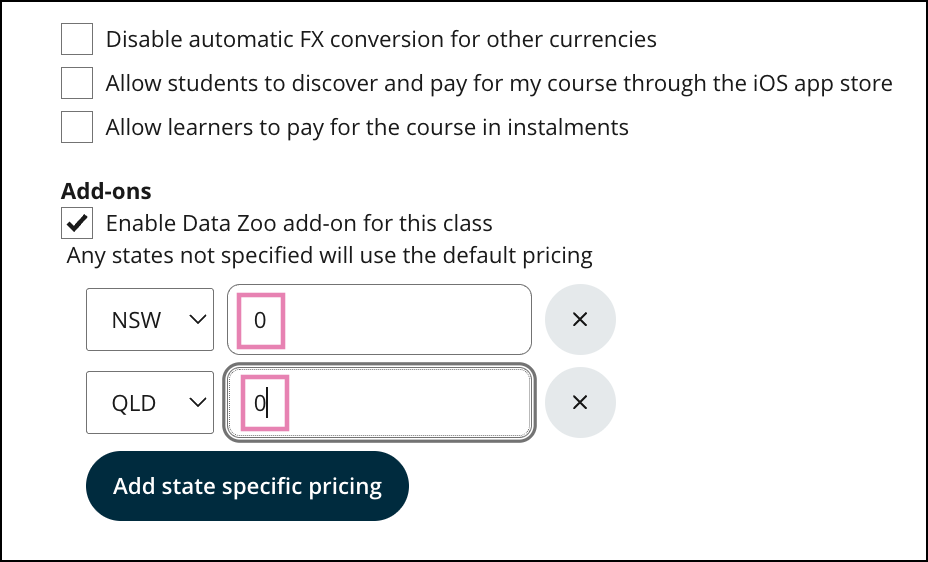The height and width of the screenshot is (562, 928).
Task: Click the chevron arrow beside NSW
Action: tap(197, 320)
